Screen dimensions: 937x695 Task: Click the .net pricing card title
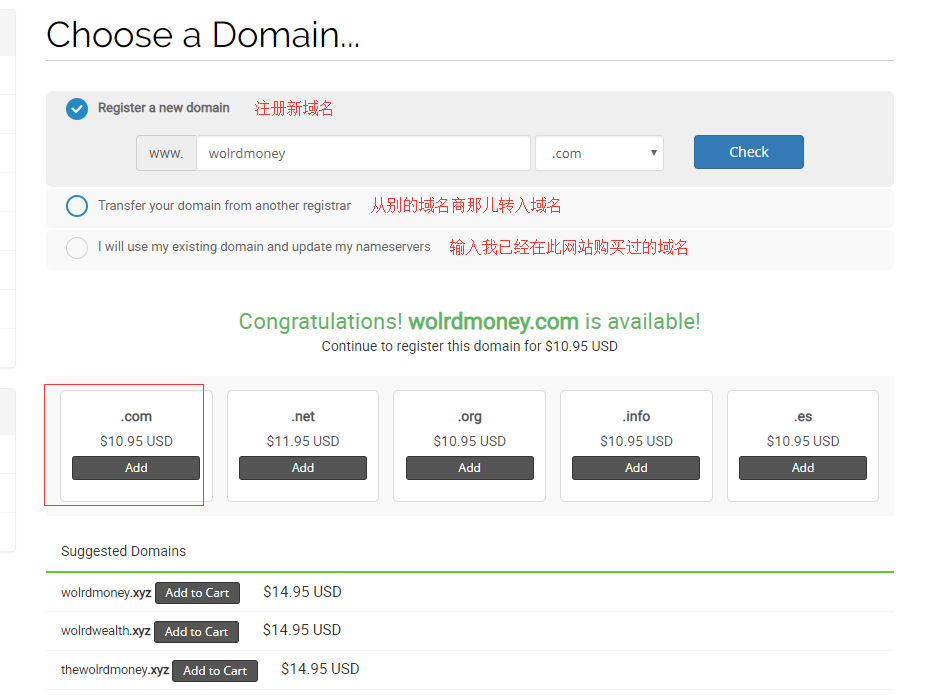pos(303,416)
